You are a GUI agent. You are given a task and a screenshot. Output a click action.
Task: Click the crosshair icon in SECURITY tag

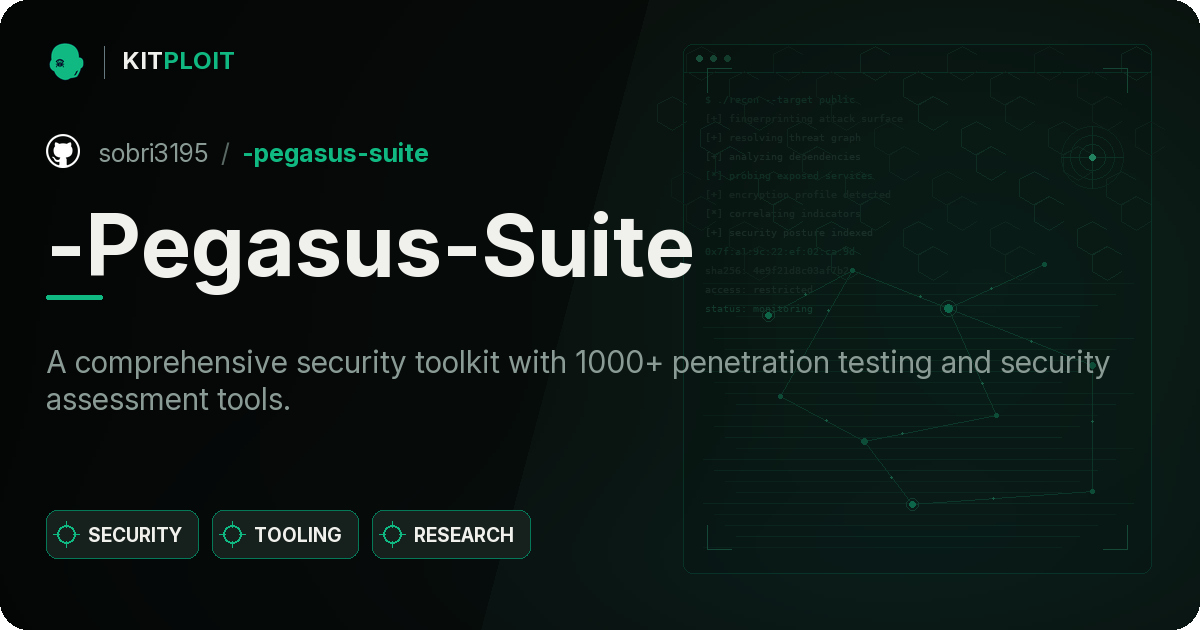67,535
